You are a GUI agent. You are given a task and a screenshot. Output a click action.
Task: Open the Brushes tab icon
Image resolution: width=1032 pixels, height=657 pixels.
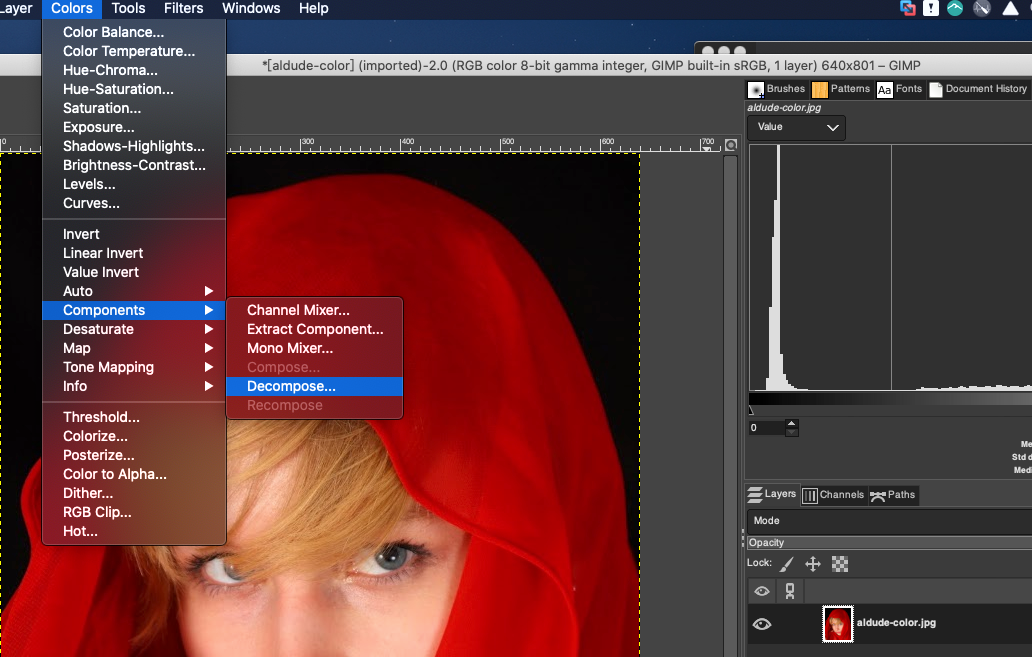pyautogui.click(x=757, y=89)
